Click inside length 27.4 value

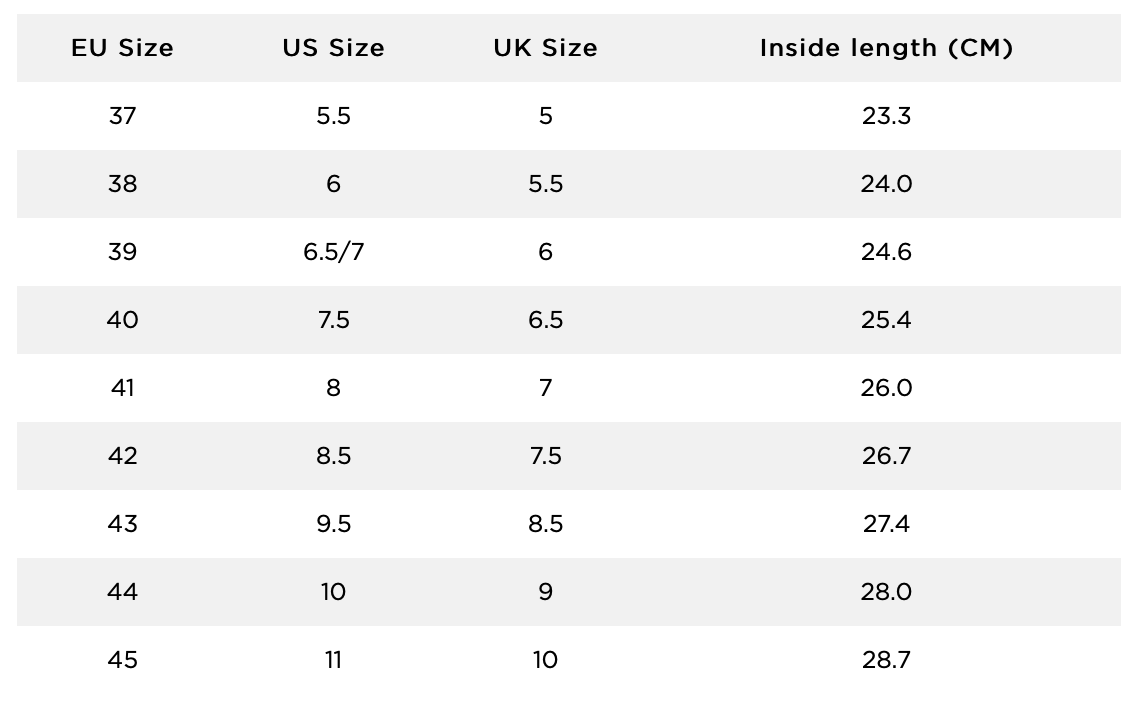click(886, 524)
